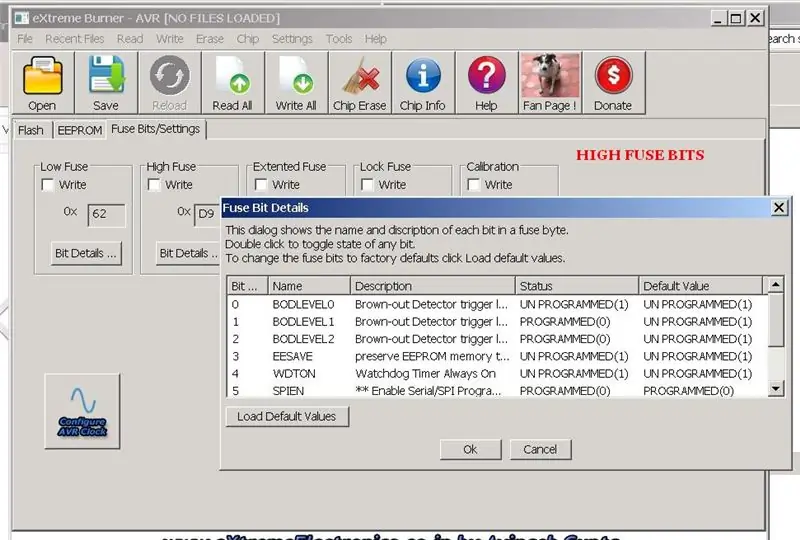The width and height of the screenshot is (800, 540).
Task: Click preserve EEPROM memory description cell
Action: coord(432,357)
